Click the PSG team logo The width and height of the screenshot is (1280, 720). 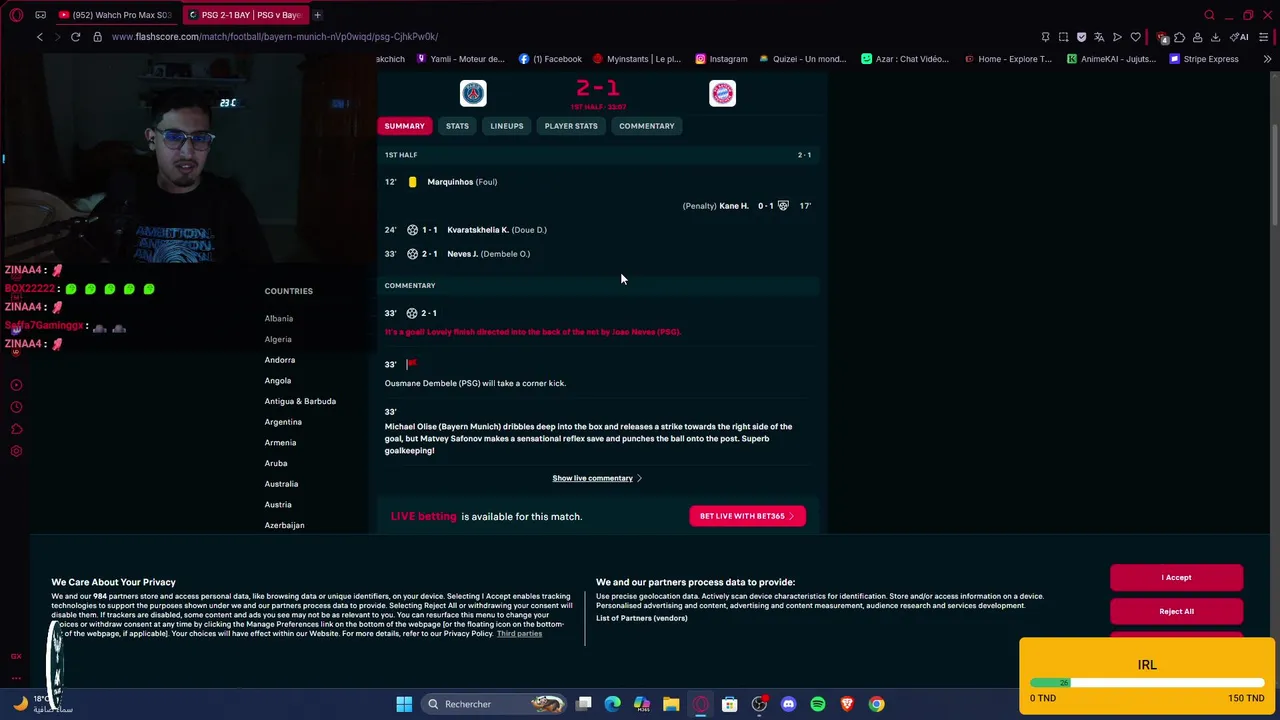(473, 93)
